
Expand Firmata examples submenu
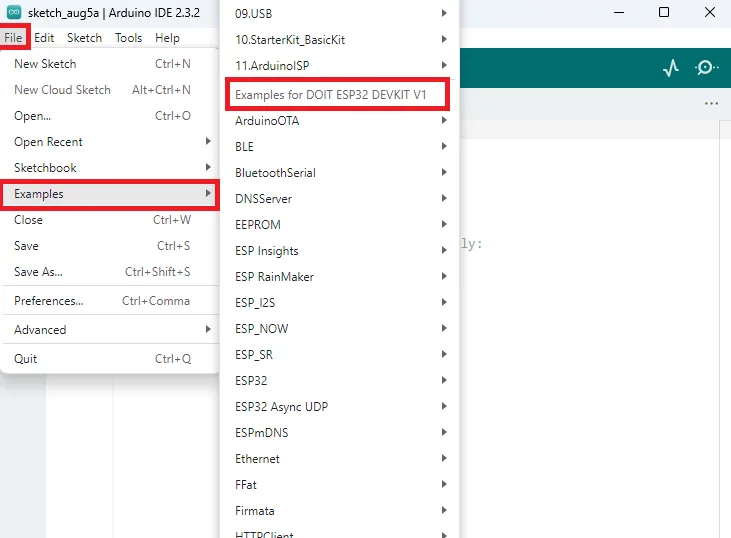(x=340, y=511)
